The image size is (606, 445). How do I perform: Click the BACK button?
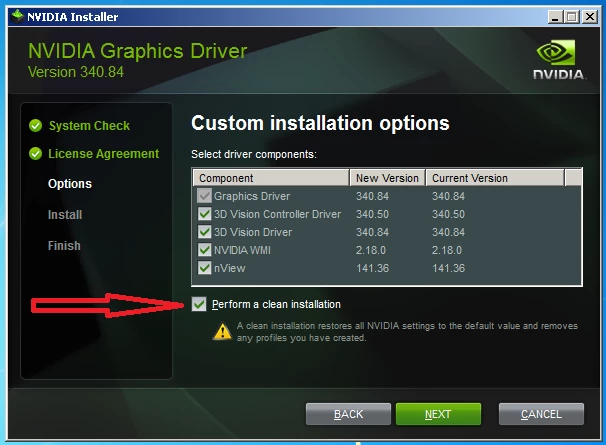coord(348,414)
